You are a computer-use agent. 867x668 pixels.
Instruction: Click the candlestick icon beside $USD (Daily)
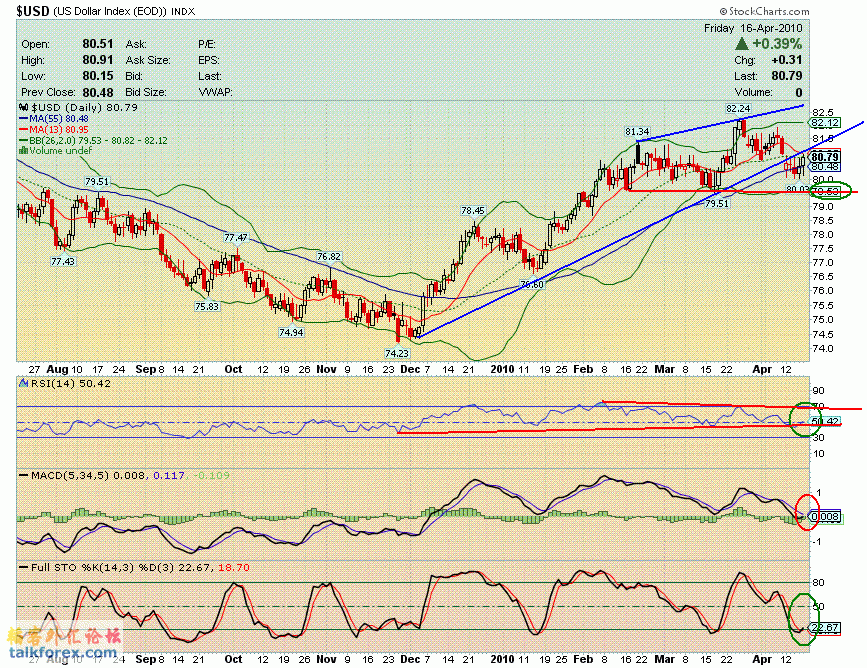[24, 107]
